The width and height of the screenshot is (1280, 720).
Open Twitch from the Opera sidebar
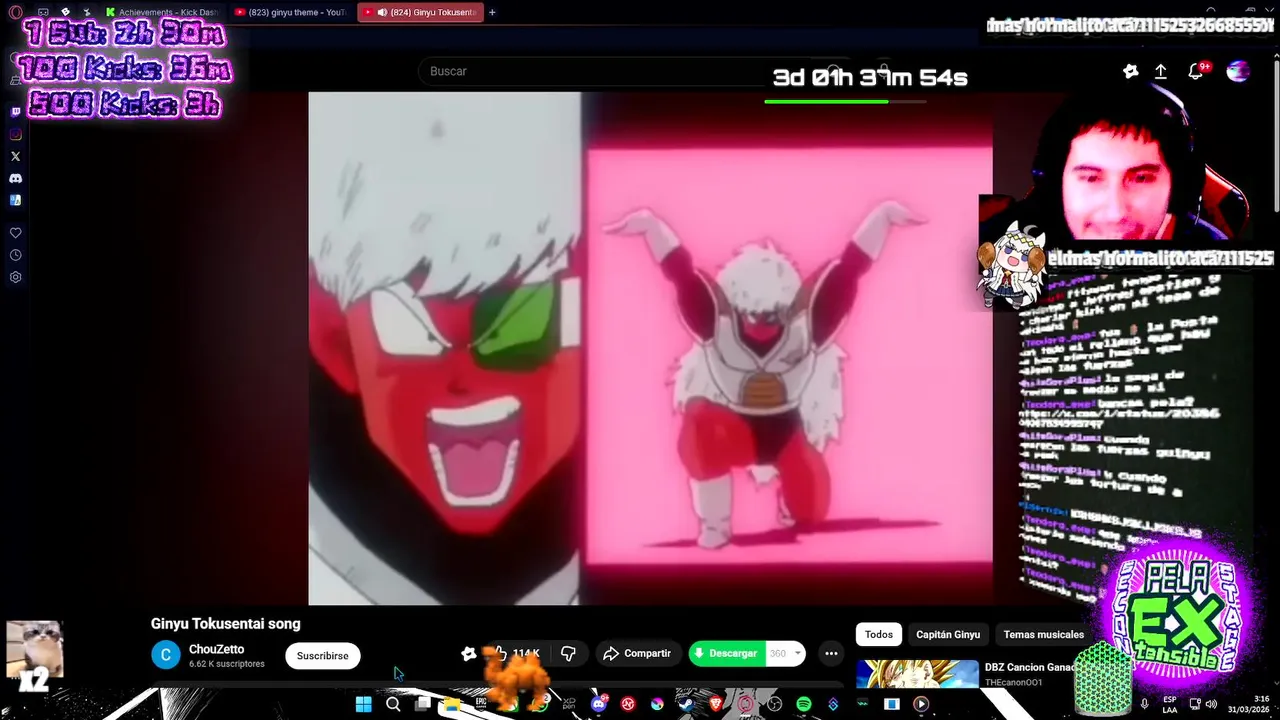pos(15,112)
